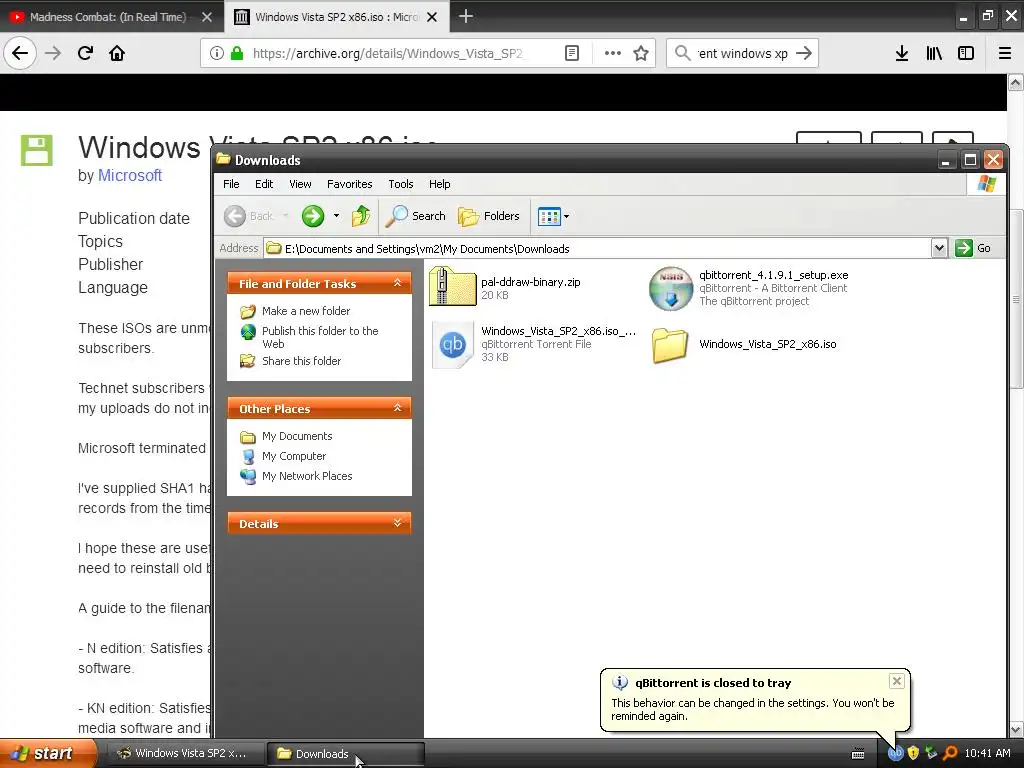Bookmark this page with the star icon
Image resolution: width=1024 pixels, height=768 pixels.
[x=641, y=54]
